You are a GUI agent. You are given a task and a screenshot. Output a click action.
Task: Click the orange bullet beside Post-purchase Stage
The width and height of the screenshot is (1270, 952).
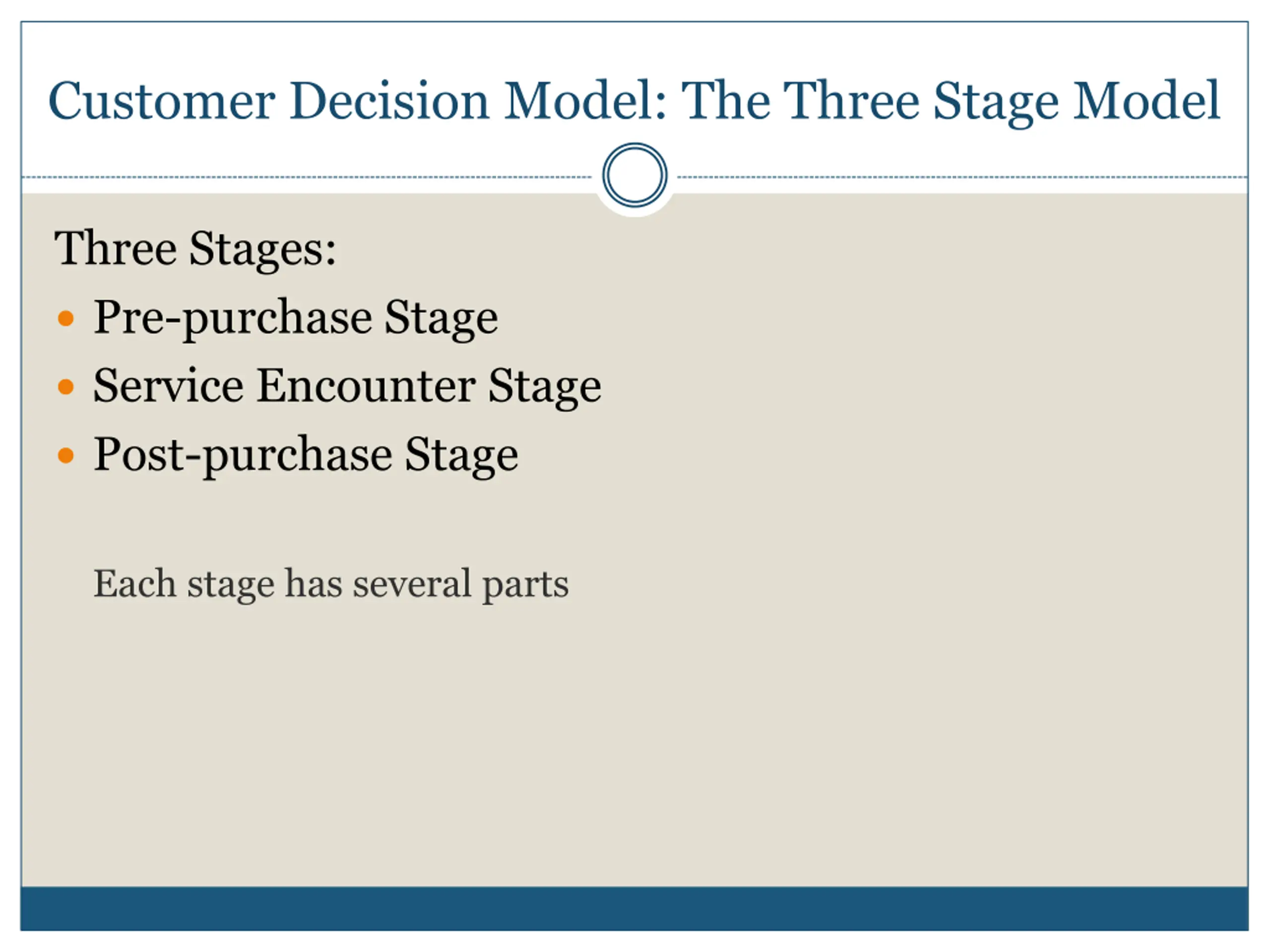tap(66, 456)
